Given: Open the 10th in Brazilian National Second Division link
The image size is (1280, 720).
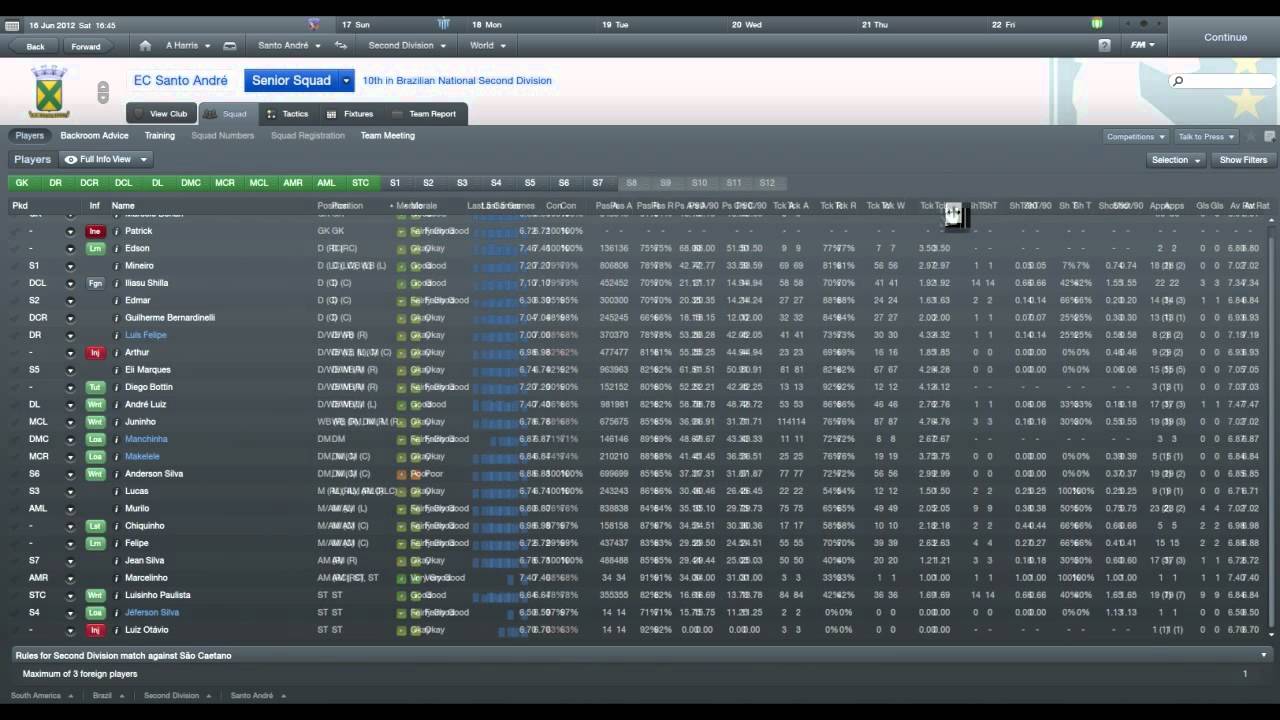Looking at the screenshot, I should click(457, 81).
